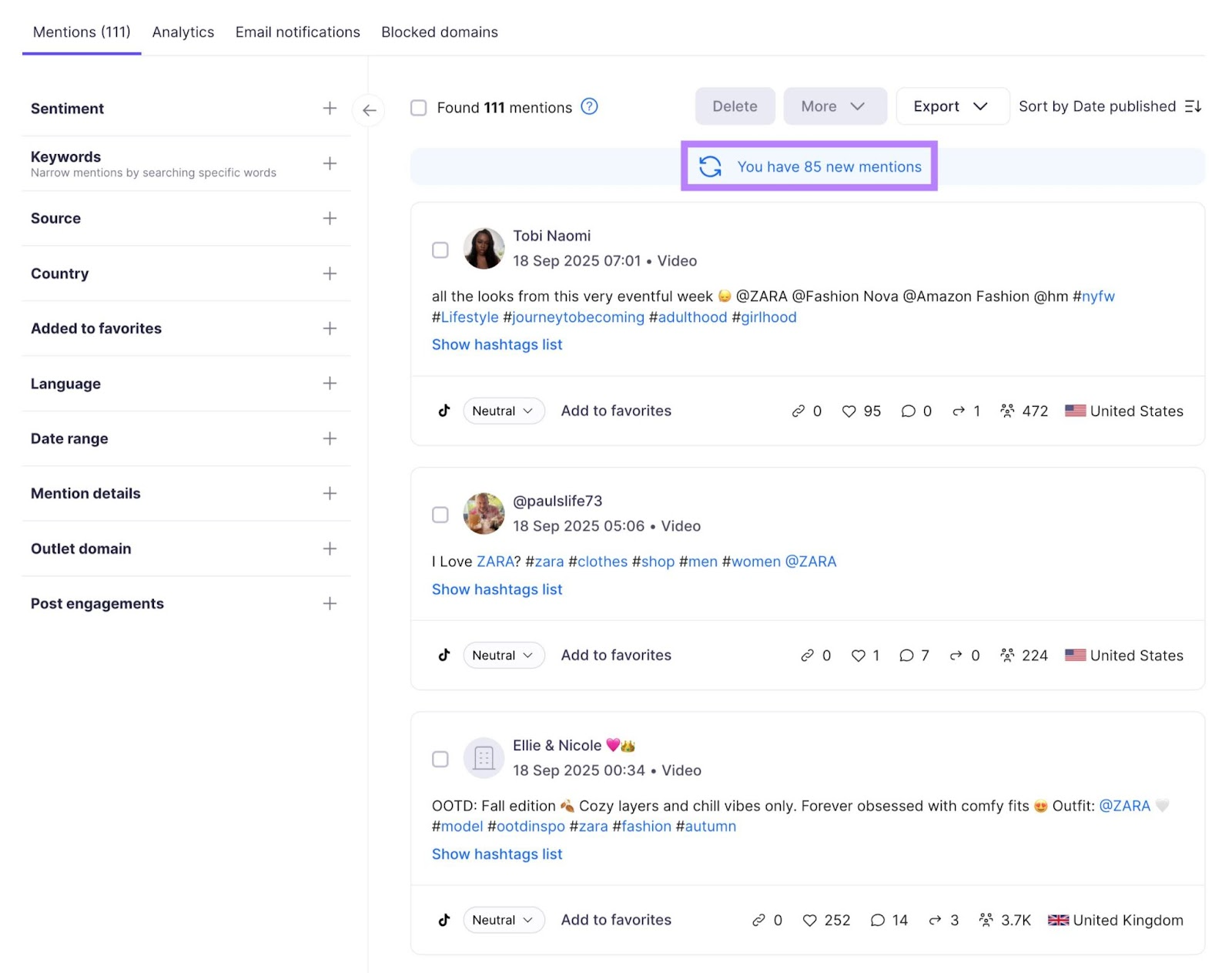The width and height of the screenshot is (1232, 973).
Task: Change sentiment via the Neutral dropdown on first mention
Action: pyautogui.click(x=503, y=411)
